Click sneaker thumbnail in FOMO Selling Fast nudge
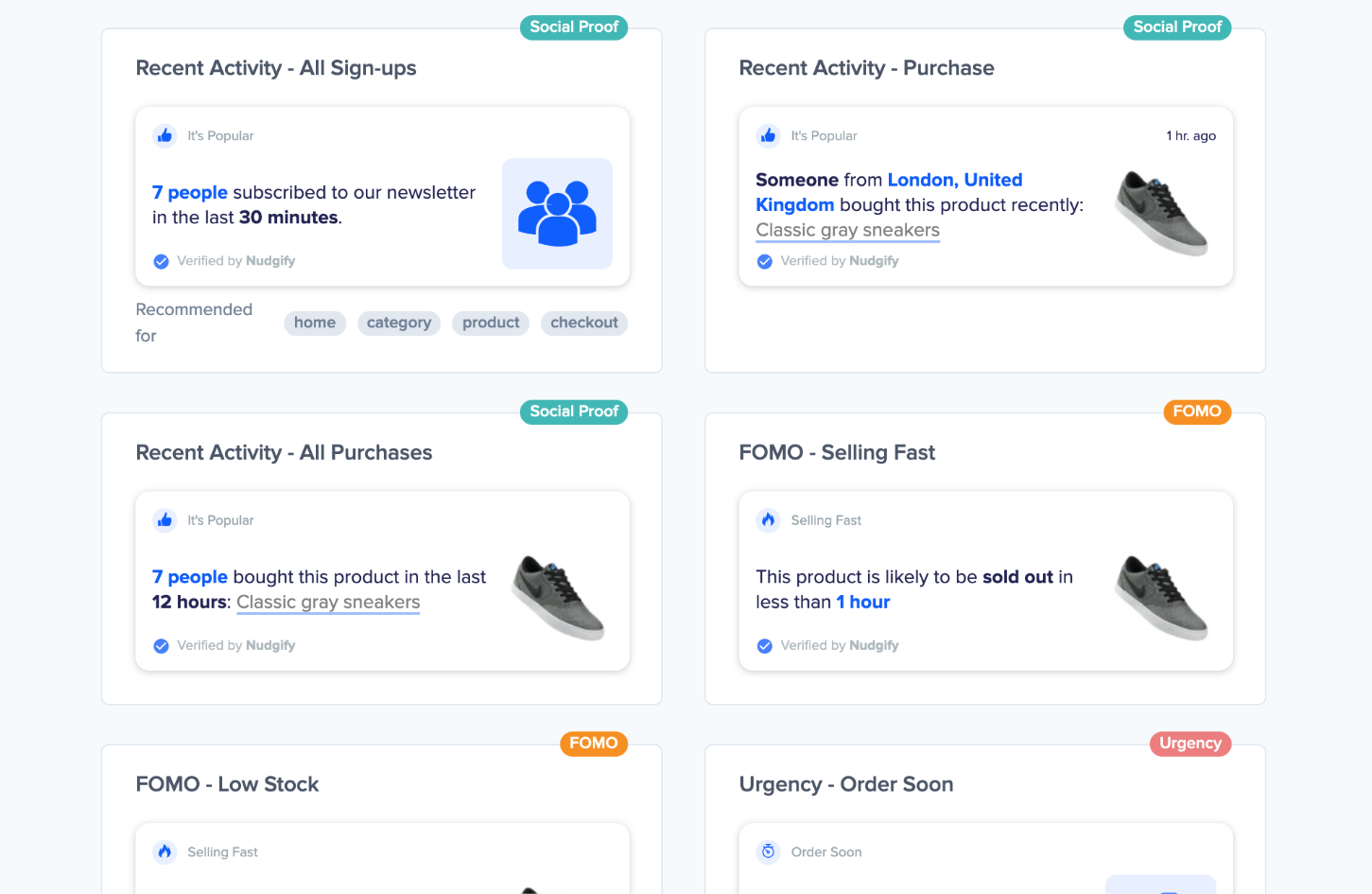The height and width of the screenshot is (894, 1372). click(x=1161, y=598)
